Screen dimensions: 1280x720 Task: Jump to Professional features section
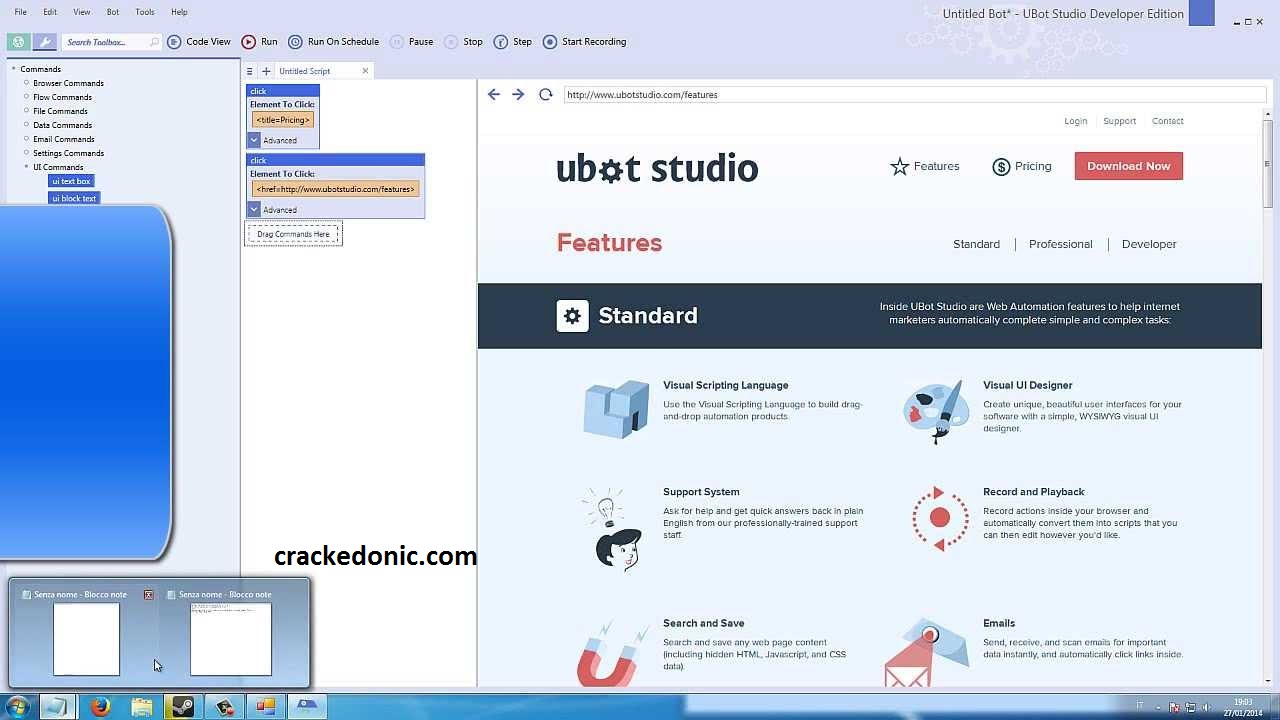click(x=1060, y=244)
